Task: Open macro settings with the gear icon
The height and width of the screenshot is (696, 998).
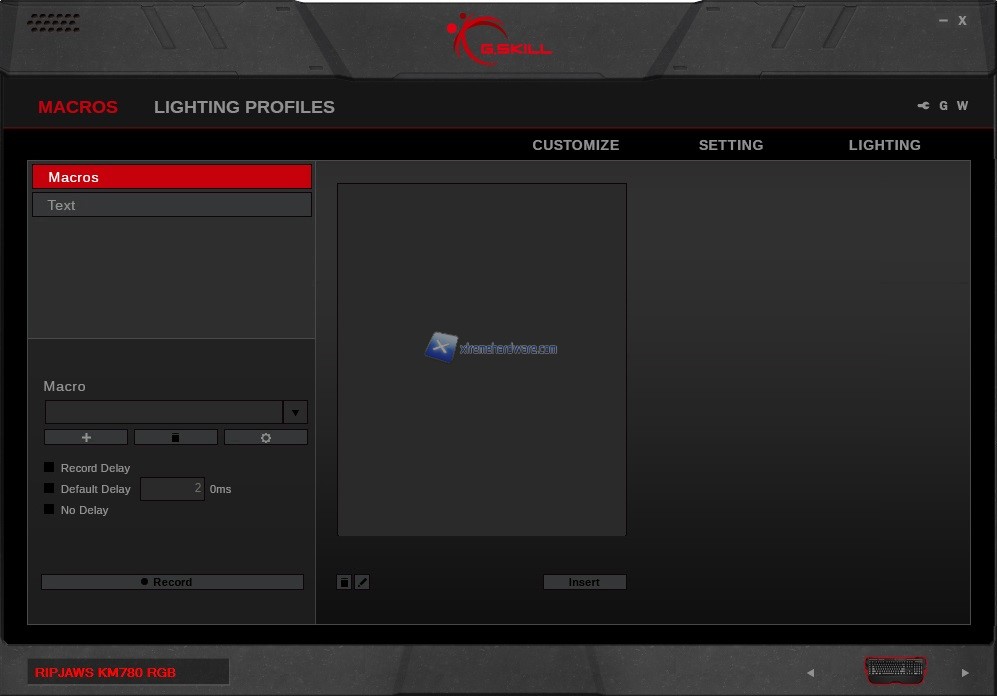Action: pyautogui.click(x=266, y=438)
